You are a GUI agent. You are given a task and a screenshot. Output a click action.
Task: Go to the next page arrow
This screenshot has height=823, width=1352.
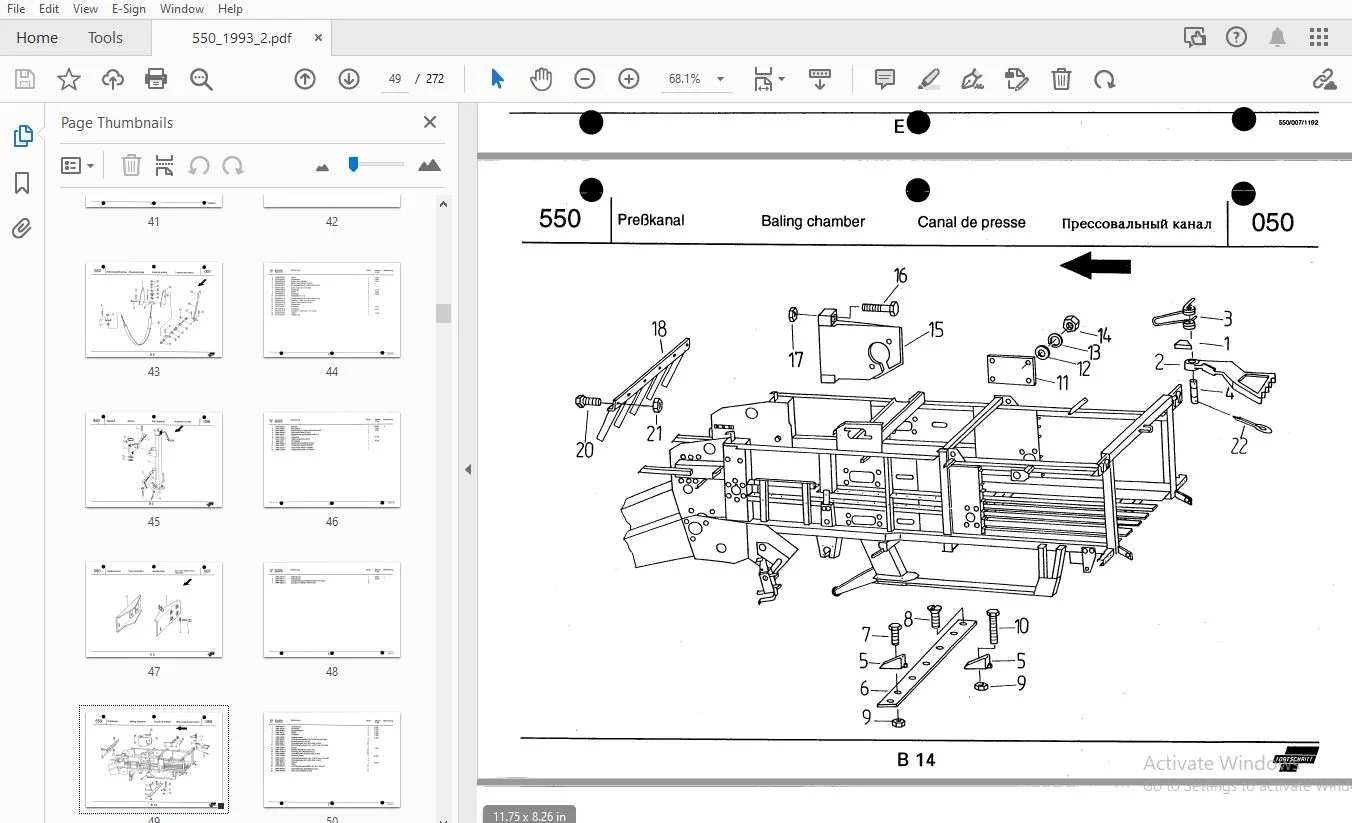point(349,79)
